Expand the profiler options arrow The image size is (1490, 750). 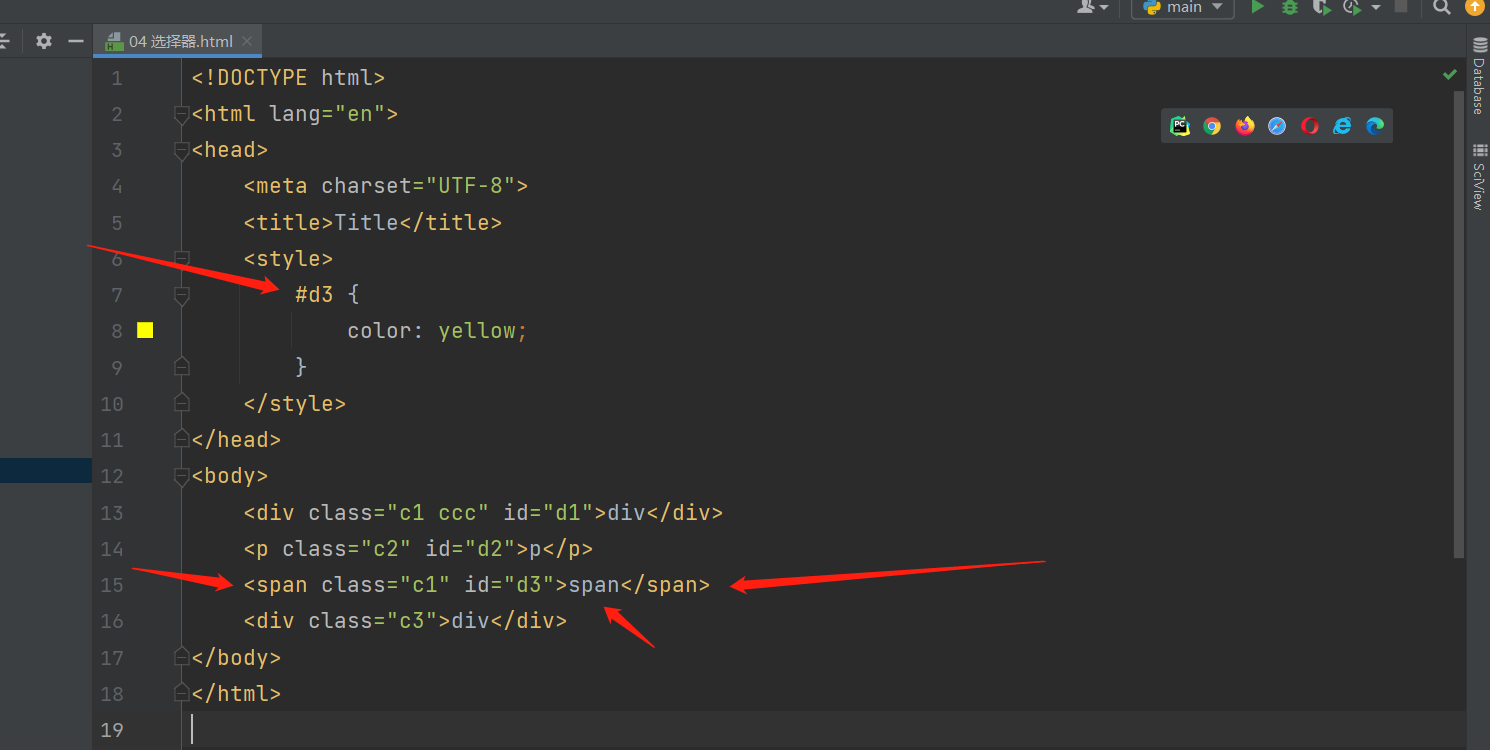(x=1376, y=8)
